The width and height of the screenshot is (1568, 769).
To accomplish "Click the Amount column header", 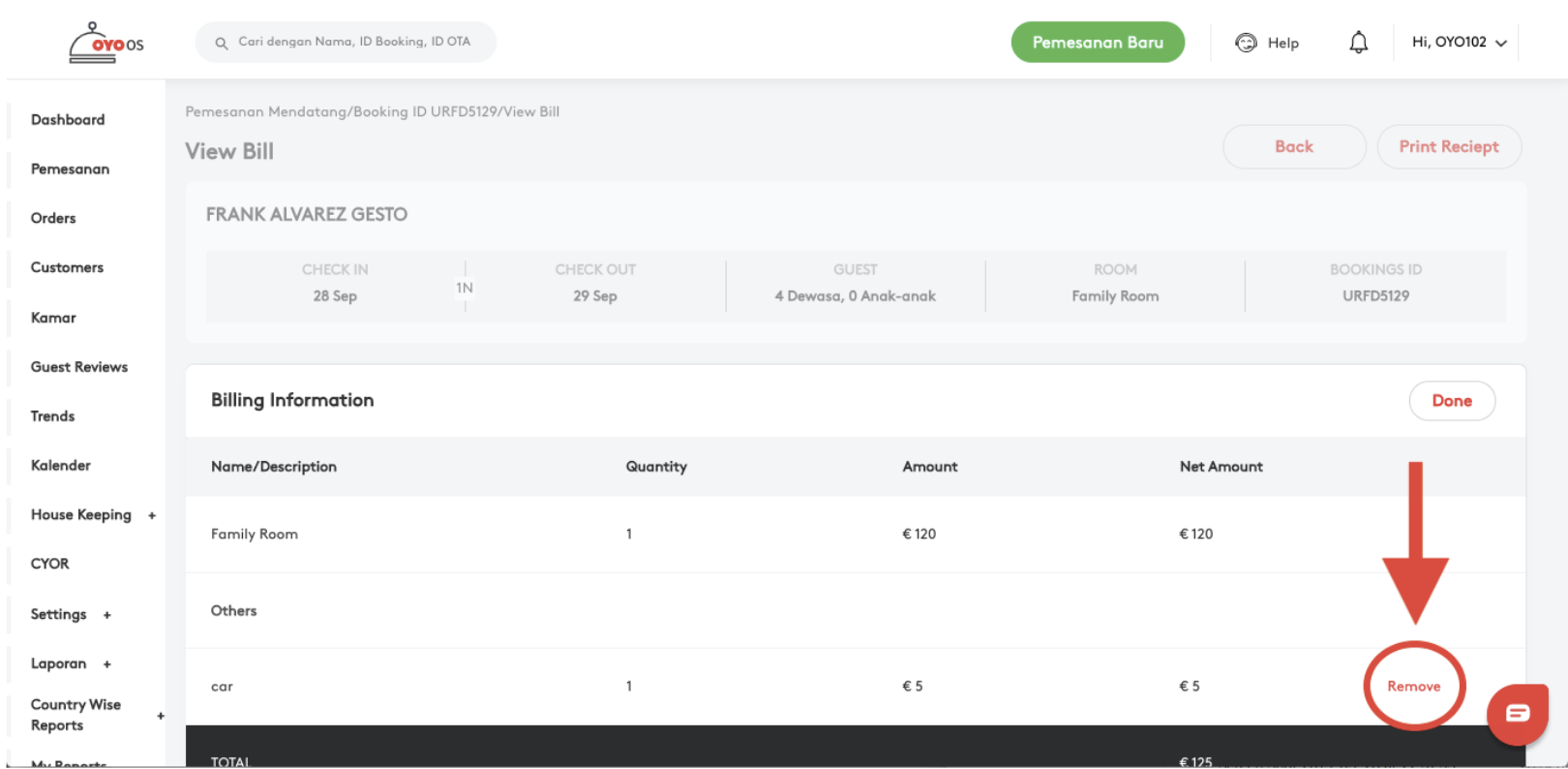I will (930, 467).
